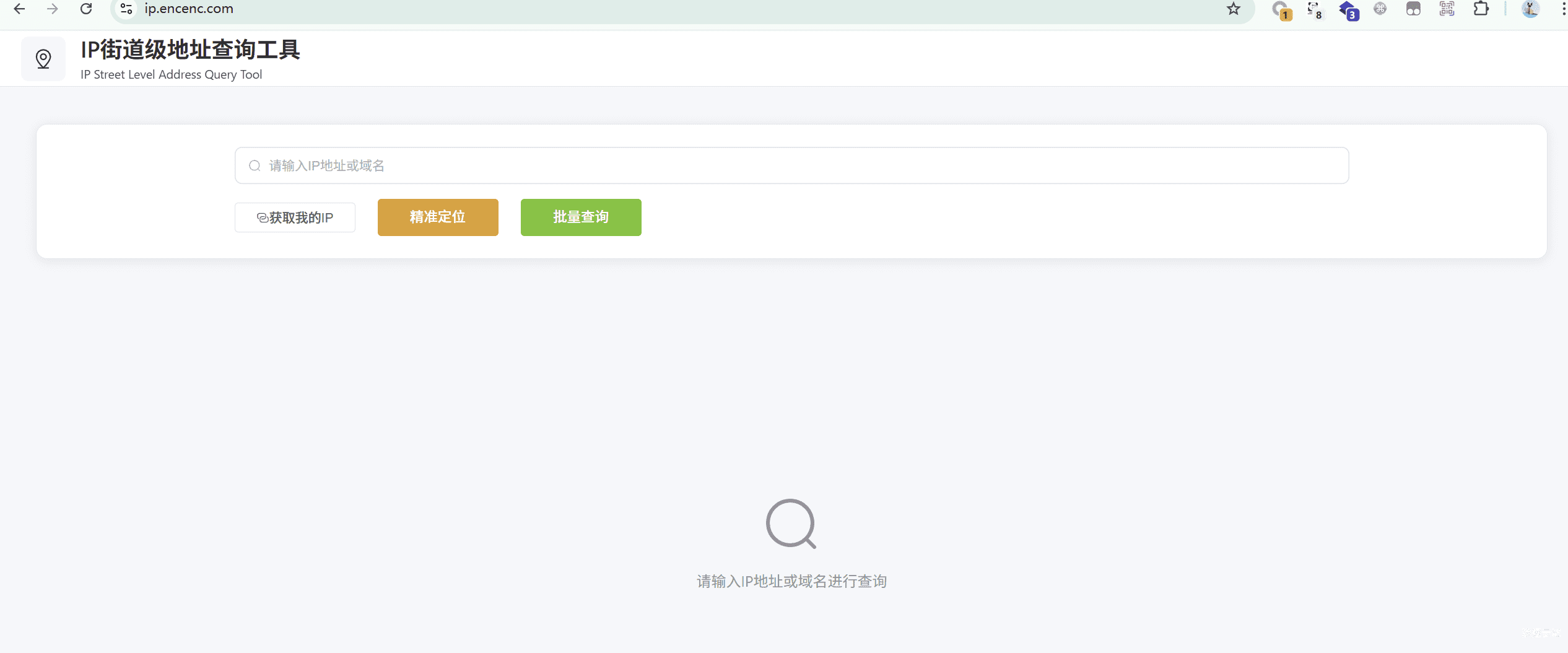The height and width of the screenshot is (653, 1568).
Task: Click the address bar showing ip.encenc.com
Action: click(189, 9)
